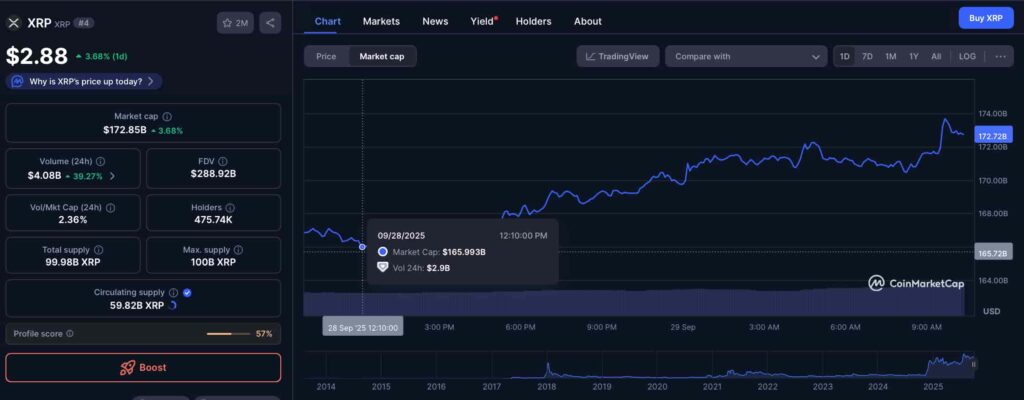Click the pause handle on range navigator
The image size is (1024, 400).
pyautogui.click(x=973, y=365)
